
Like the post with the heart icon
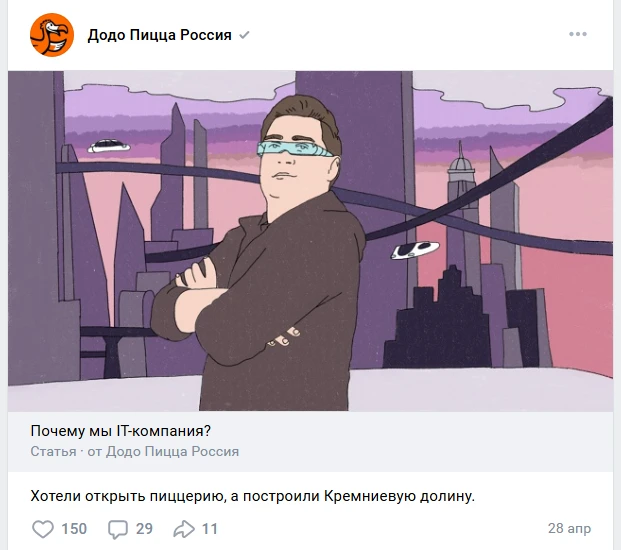[x=43, y=529]
